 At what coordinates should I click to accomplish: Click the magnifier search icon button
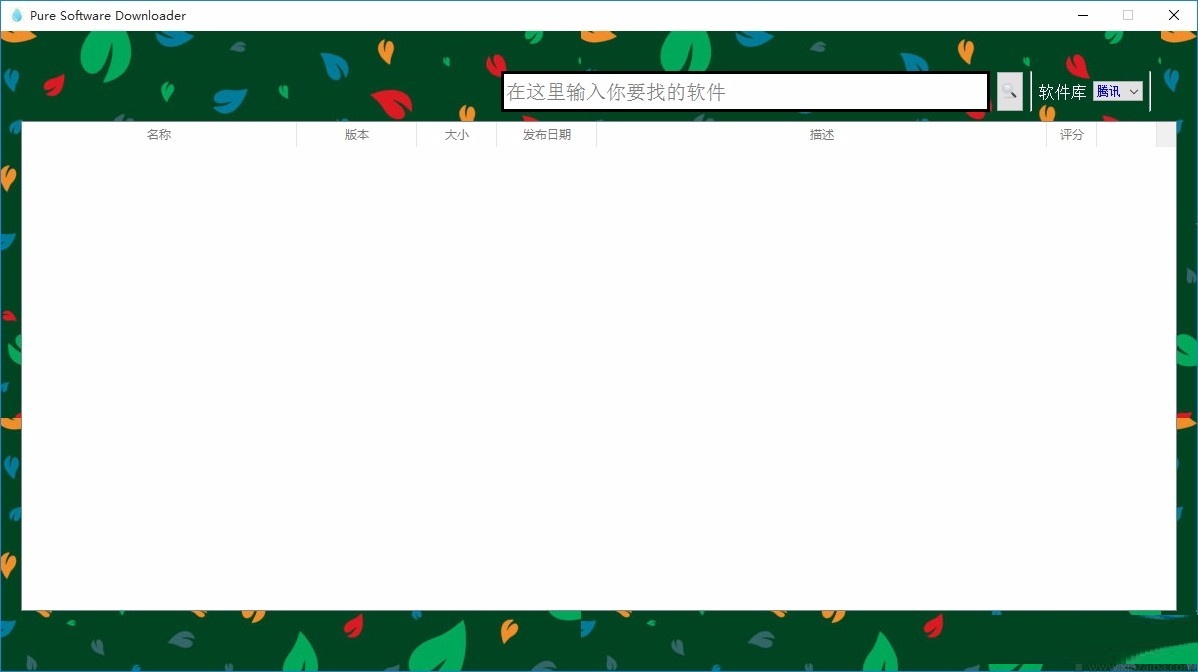click(x=1009, y=92)
